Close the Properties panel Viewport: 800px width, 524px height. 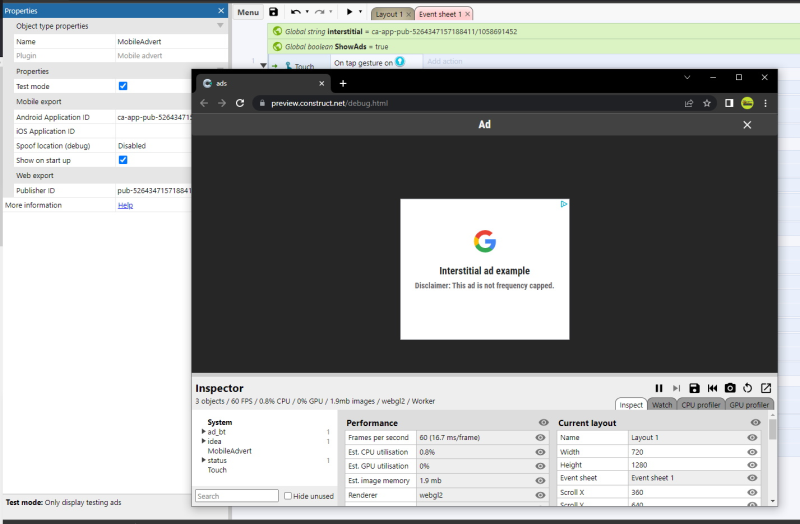click(221, 11)
